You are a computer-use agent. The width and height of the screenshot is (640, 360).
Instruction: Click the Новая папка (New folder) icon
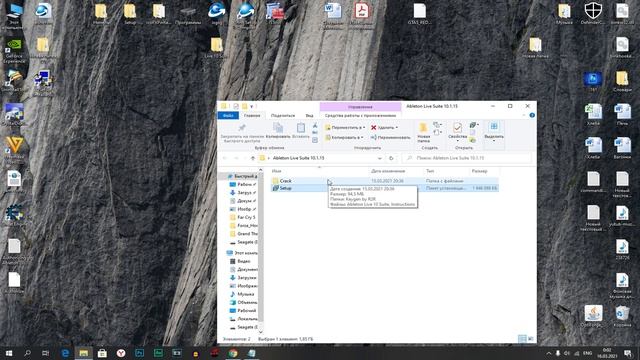[x=424, y=128]
